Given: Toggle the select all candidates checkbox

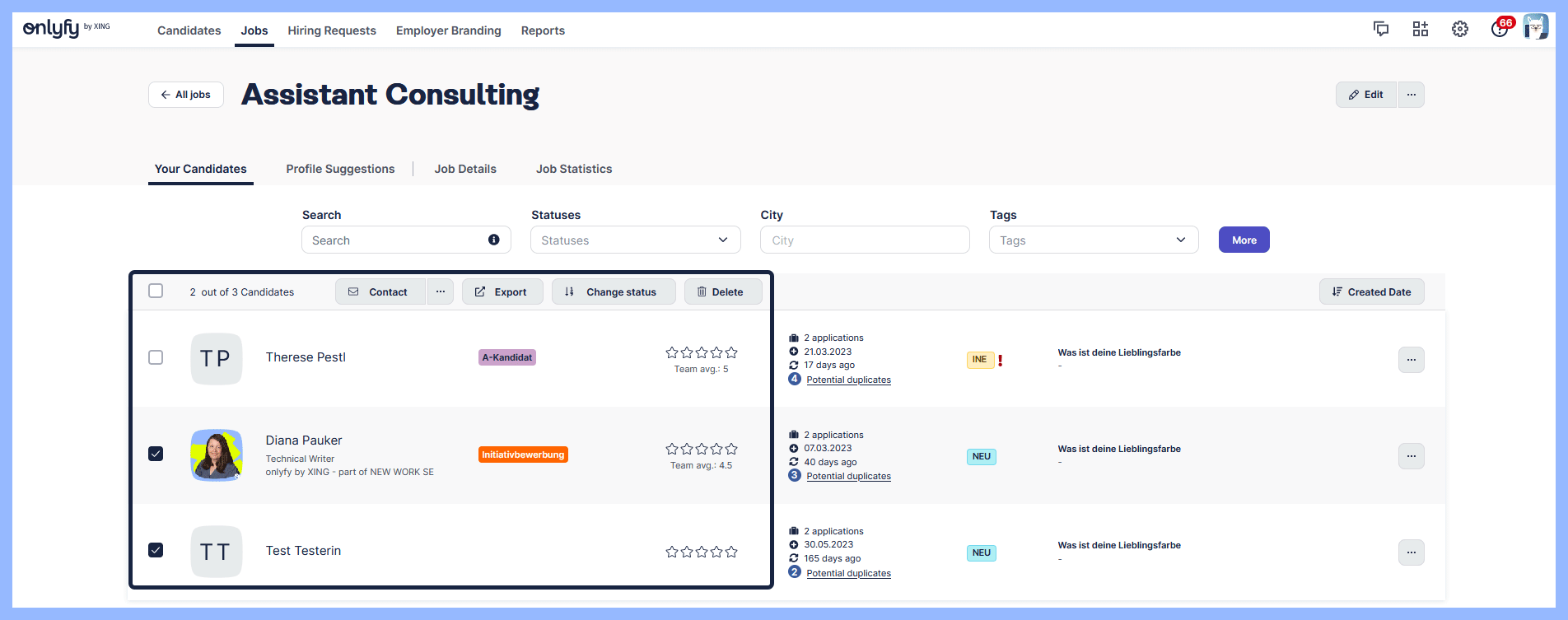Looking at the screenshot, I should tap(156, 291).
